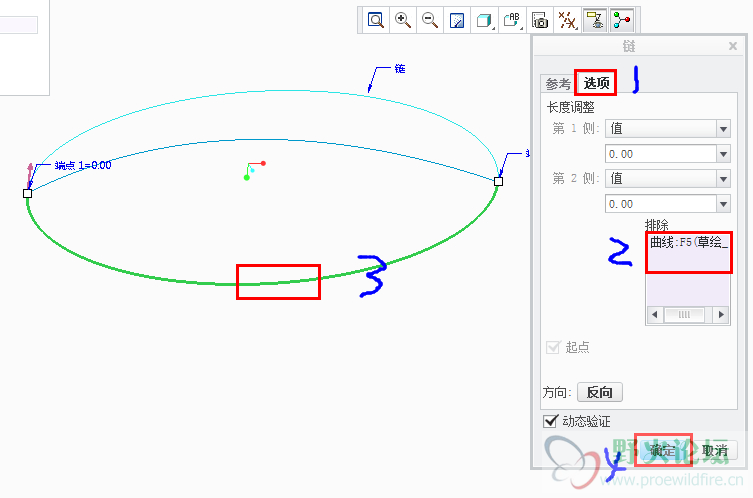Click the 确定 button
Image resolution: width=753 pixels, height=498 pixels.
point(663,450)
